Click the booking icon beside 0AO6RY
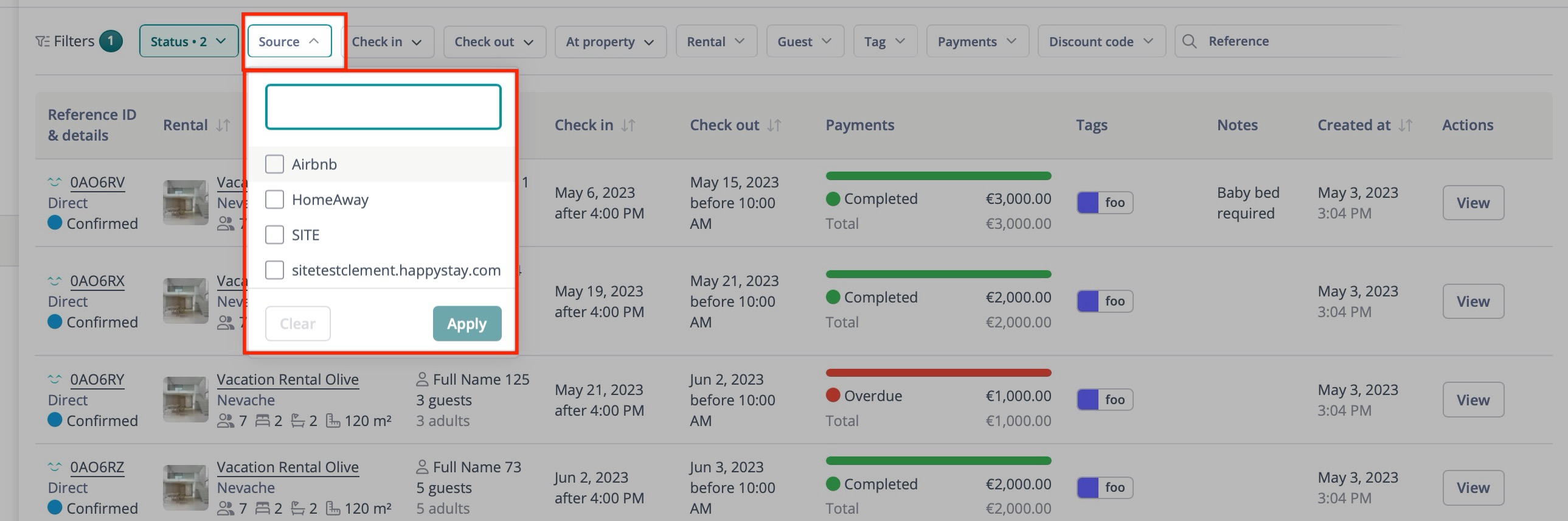 [x=55, y=380]
